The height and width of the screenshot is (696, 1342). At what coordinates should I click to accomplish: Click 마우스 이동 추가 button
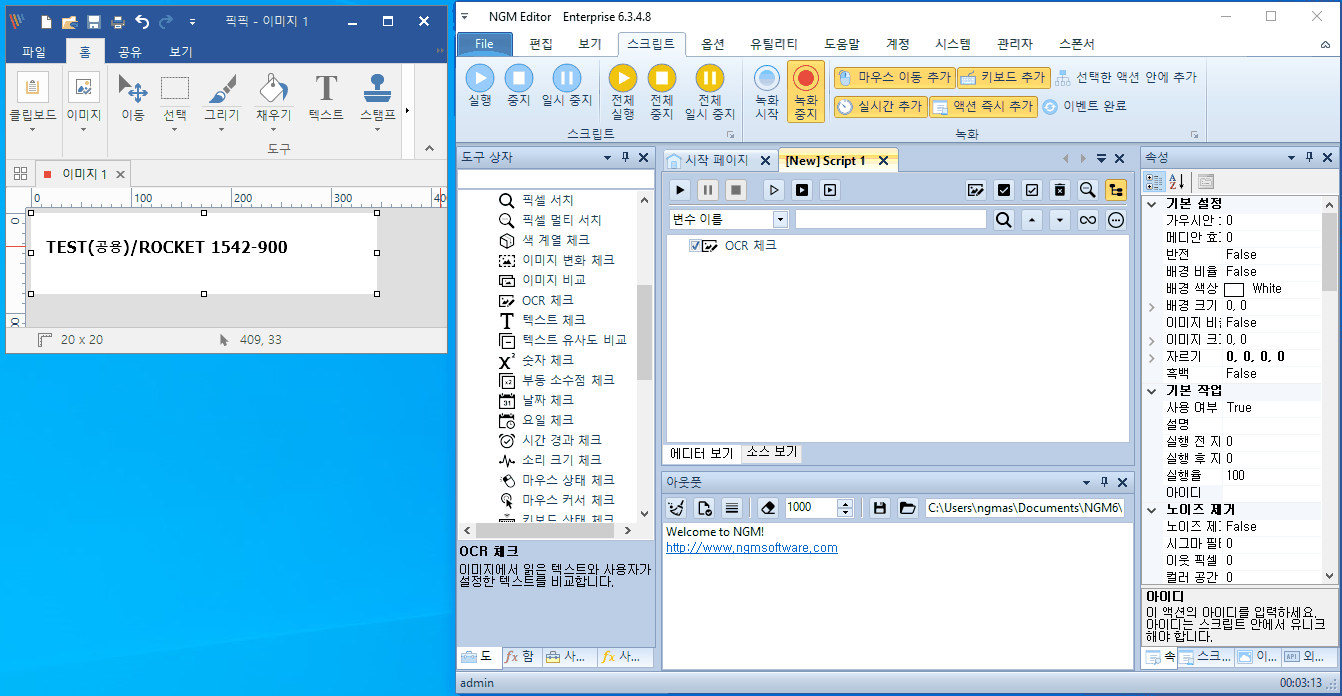(893, 77)
